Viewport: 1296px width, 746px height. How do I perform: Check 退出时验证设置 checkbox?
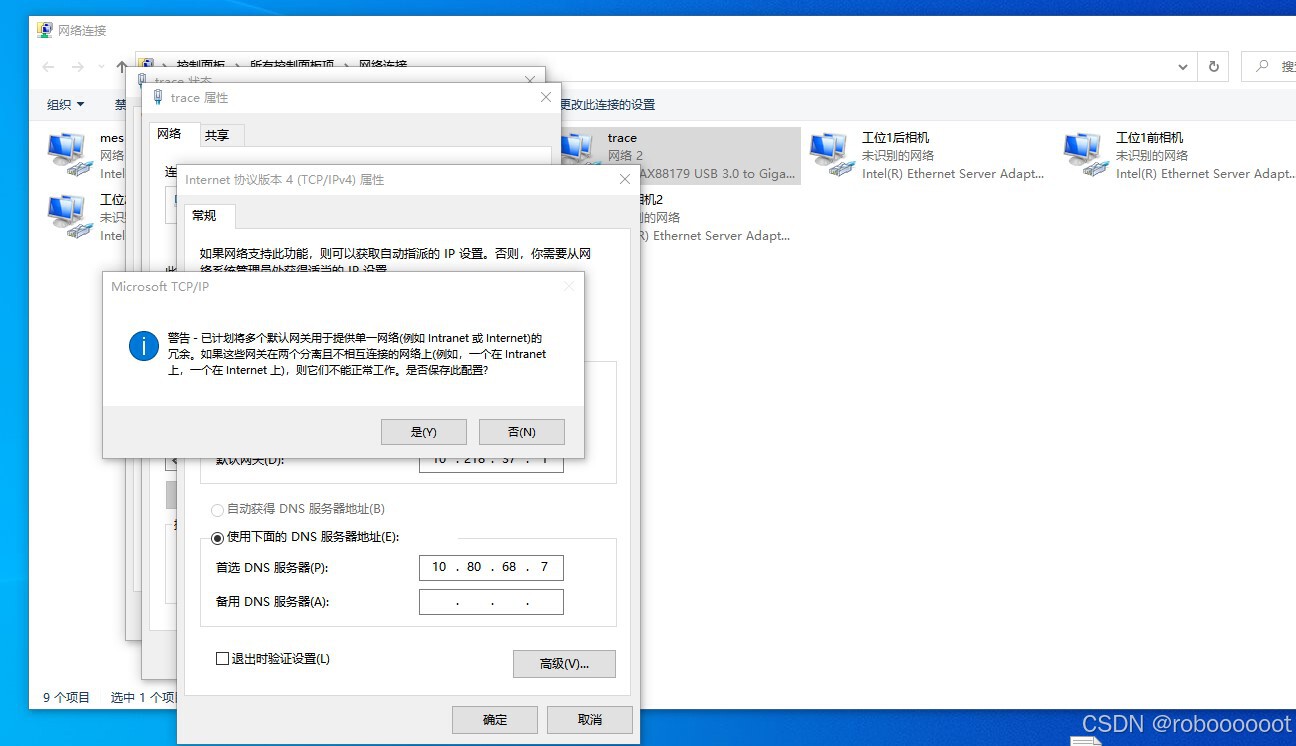pyautogui.click(x=223, y=658)
